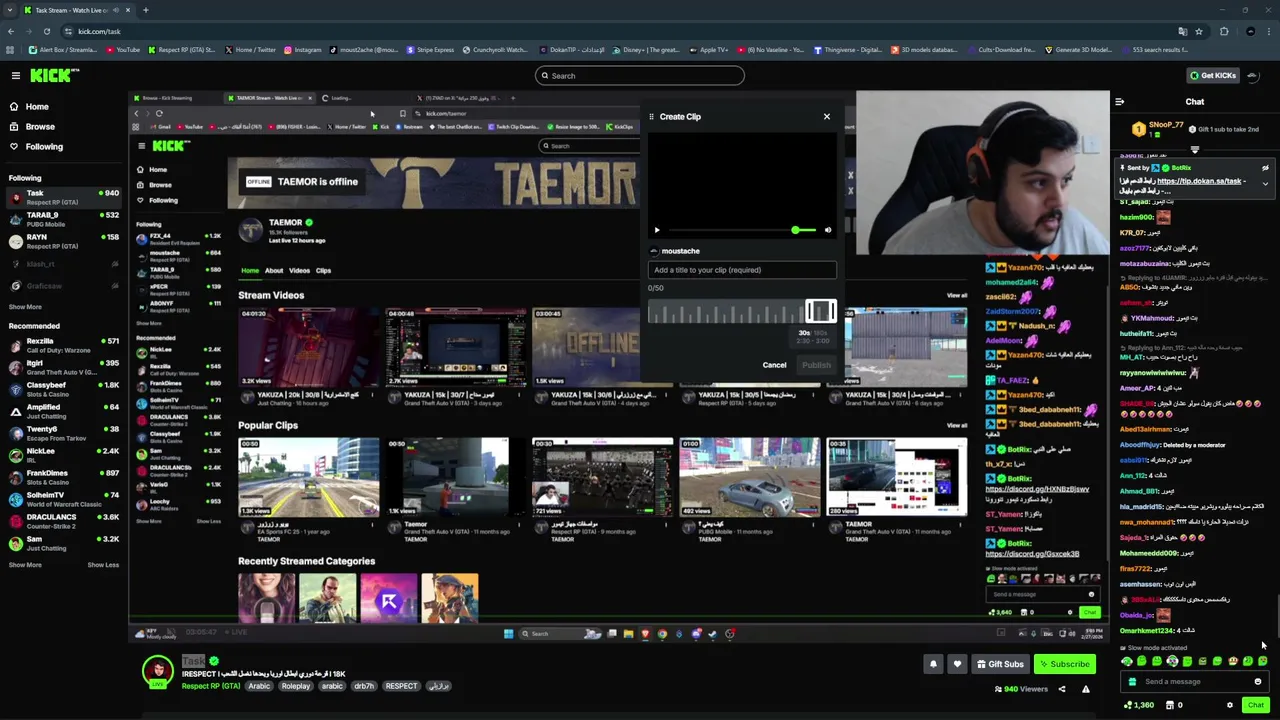1280x720 pixels.
Task: Open Rexzilla recommended channel
Action: pyautogui.click(x=64, y=345)
